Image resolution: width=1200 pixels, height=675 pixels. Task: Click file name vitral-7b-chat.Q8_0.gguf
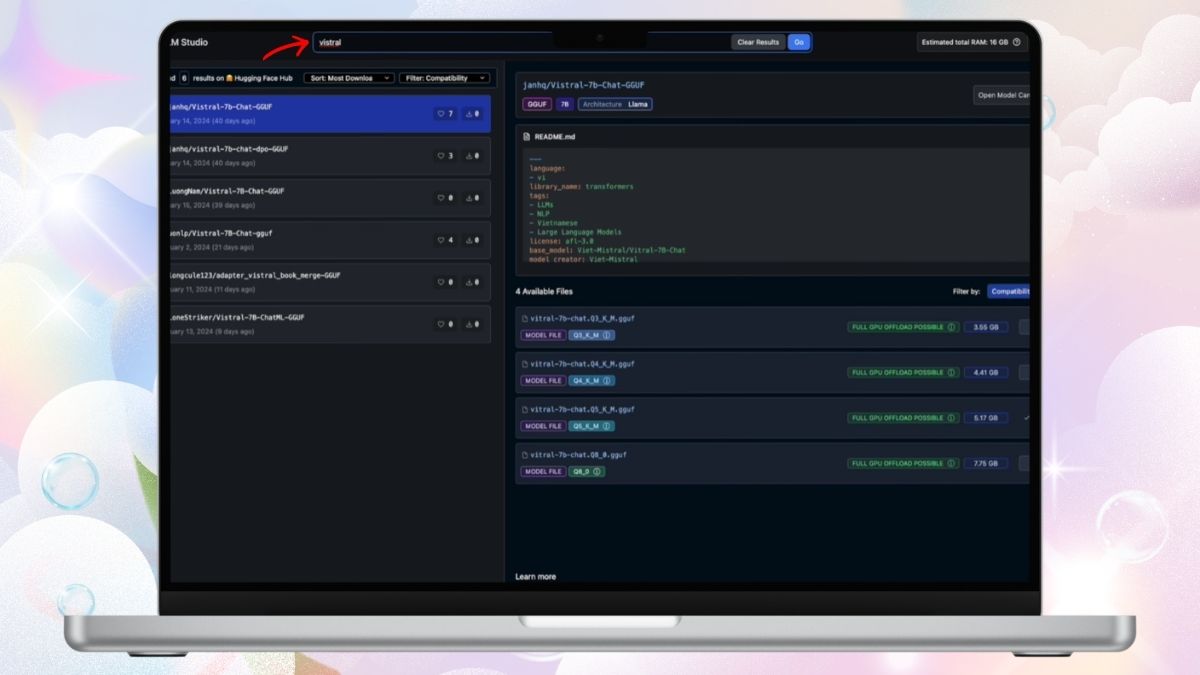579,455
